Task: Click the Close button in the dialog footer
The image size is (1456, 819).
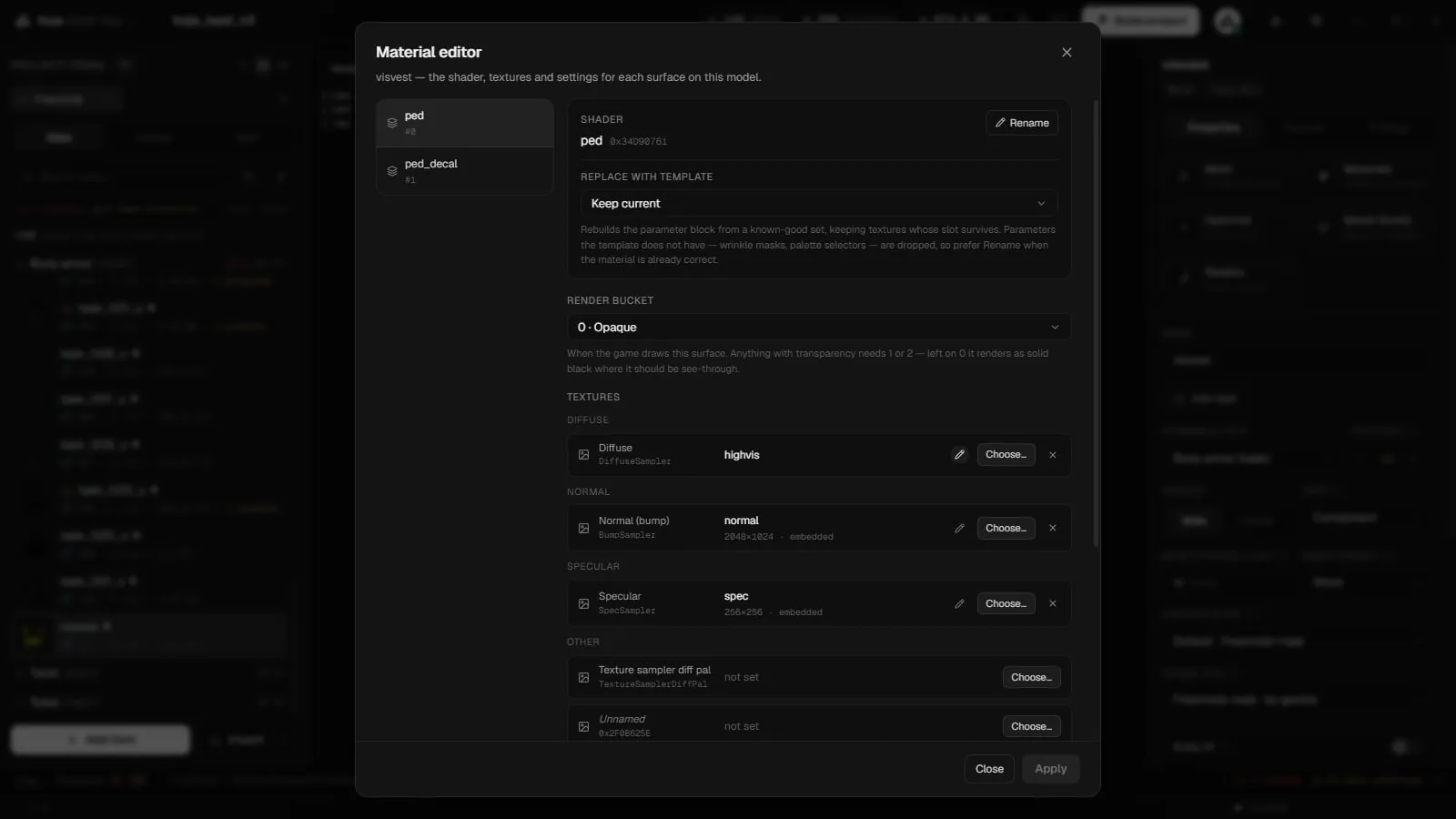Action: click(x=989, y=769)
